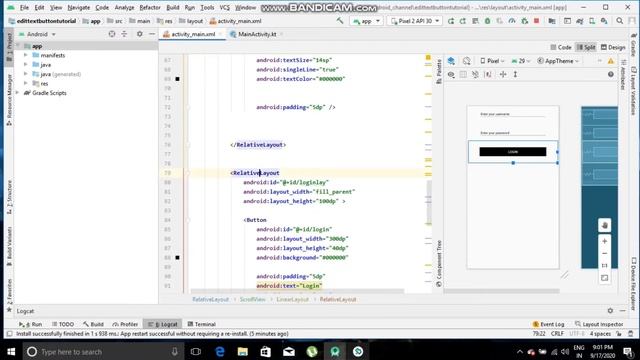Open the Layout Inspector
This screenshot has height=360, width=640.
599,324
